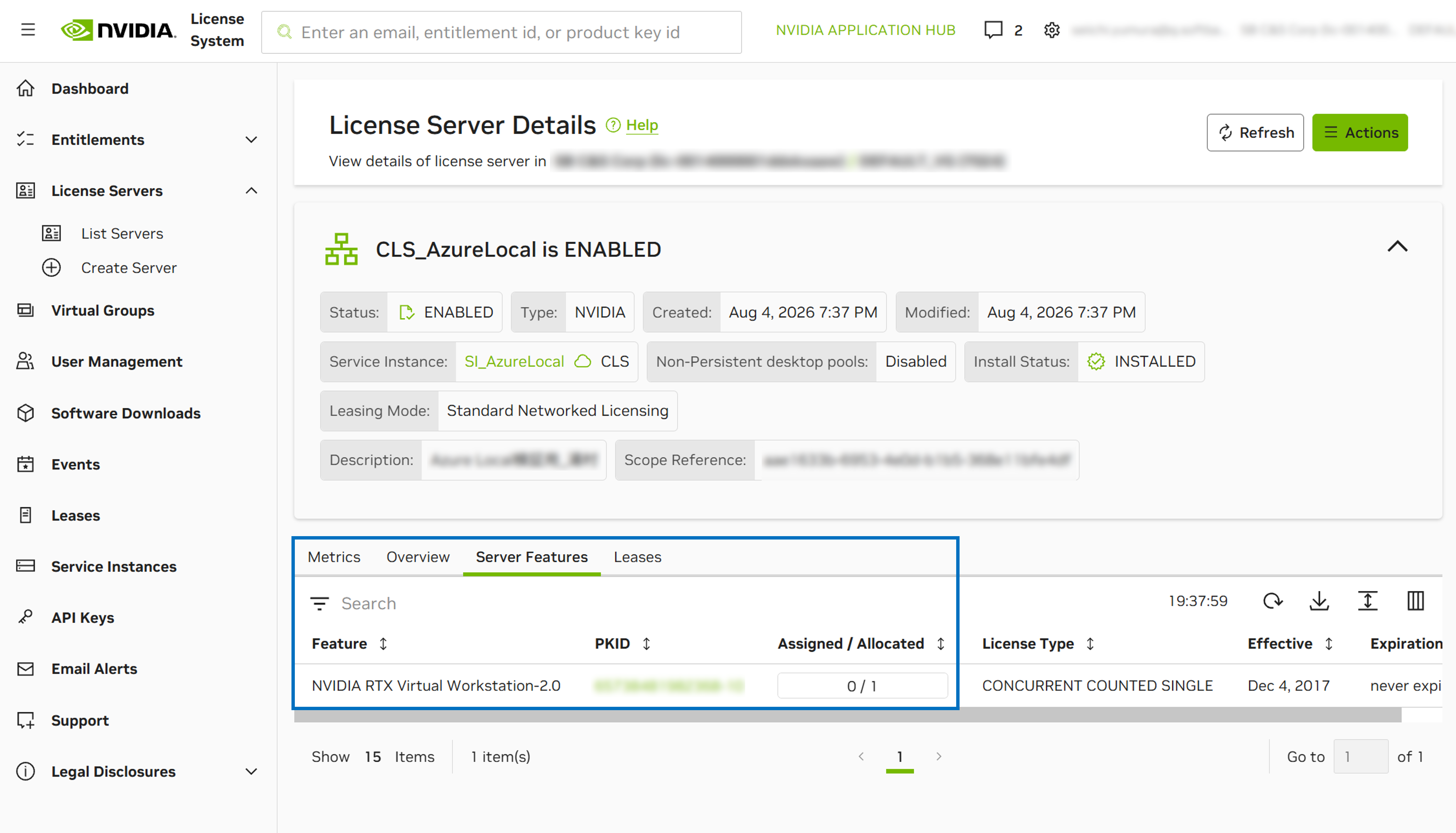Click the Events calendar icon
The height and width of the screenshot is (833, 1456).
pos(25,464)
